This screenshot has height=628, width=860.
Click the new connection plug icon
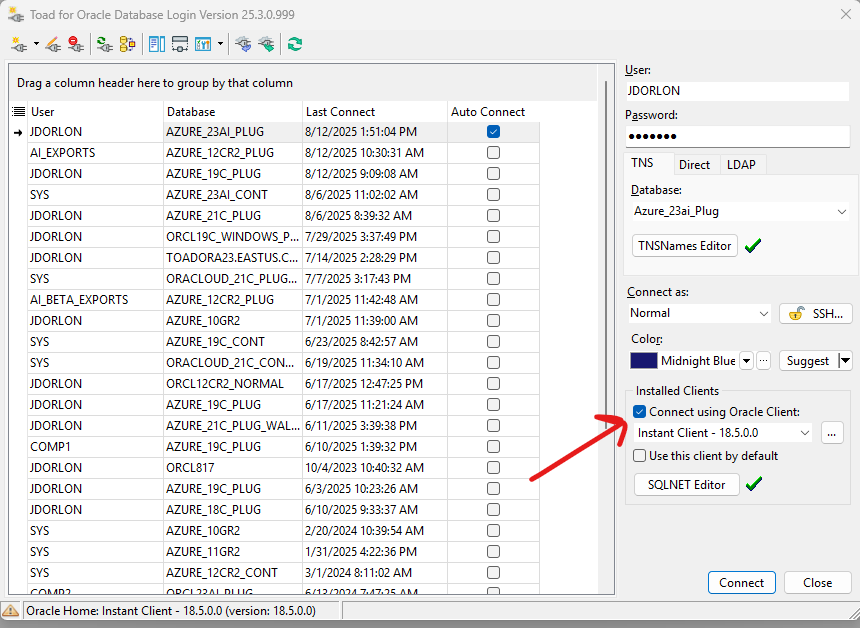pos(18,44)
